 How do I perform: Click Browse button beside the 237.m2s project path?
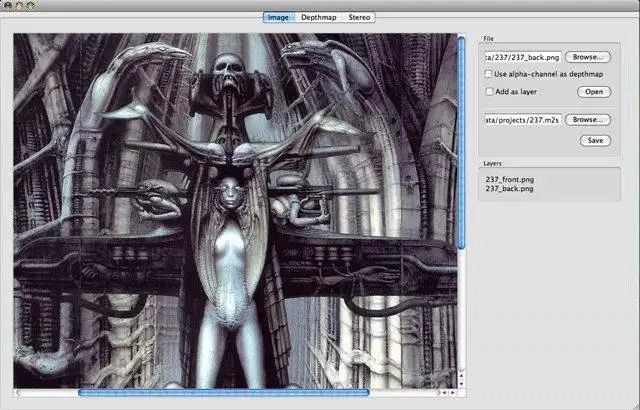pyautogui.click(x=588, y=120)
